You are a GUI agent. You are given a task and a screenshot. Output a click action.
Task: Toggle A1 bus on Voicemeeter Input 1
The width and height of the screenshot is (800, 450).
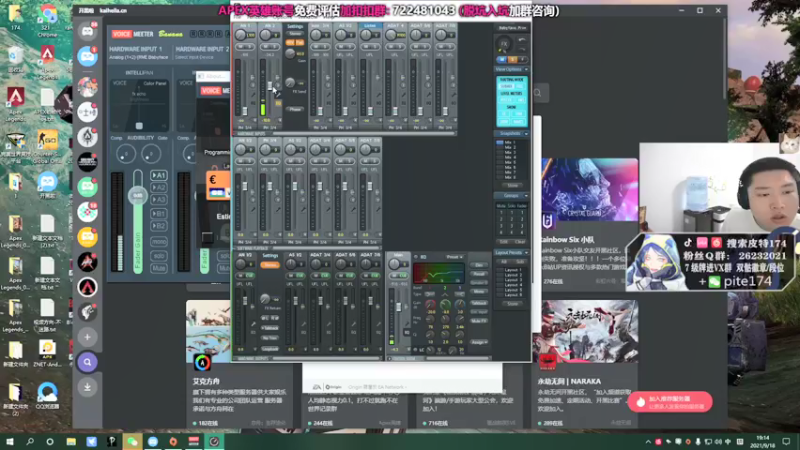[159, 175]
